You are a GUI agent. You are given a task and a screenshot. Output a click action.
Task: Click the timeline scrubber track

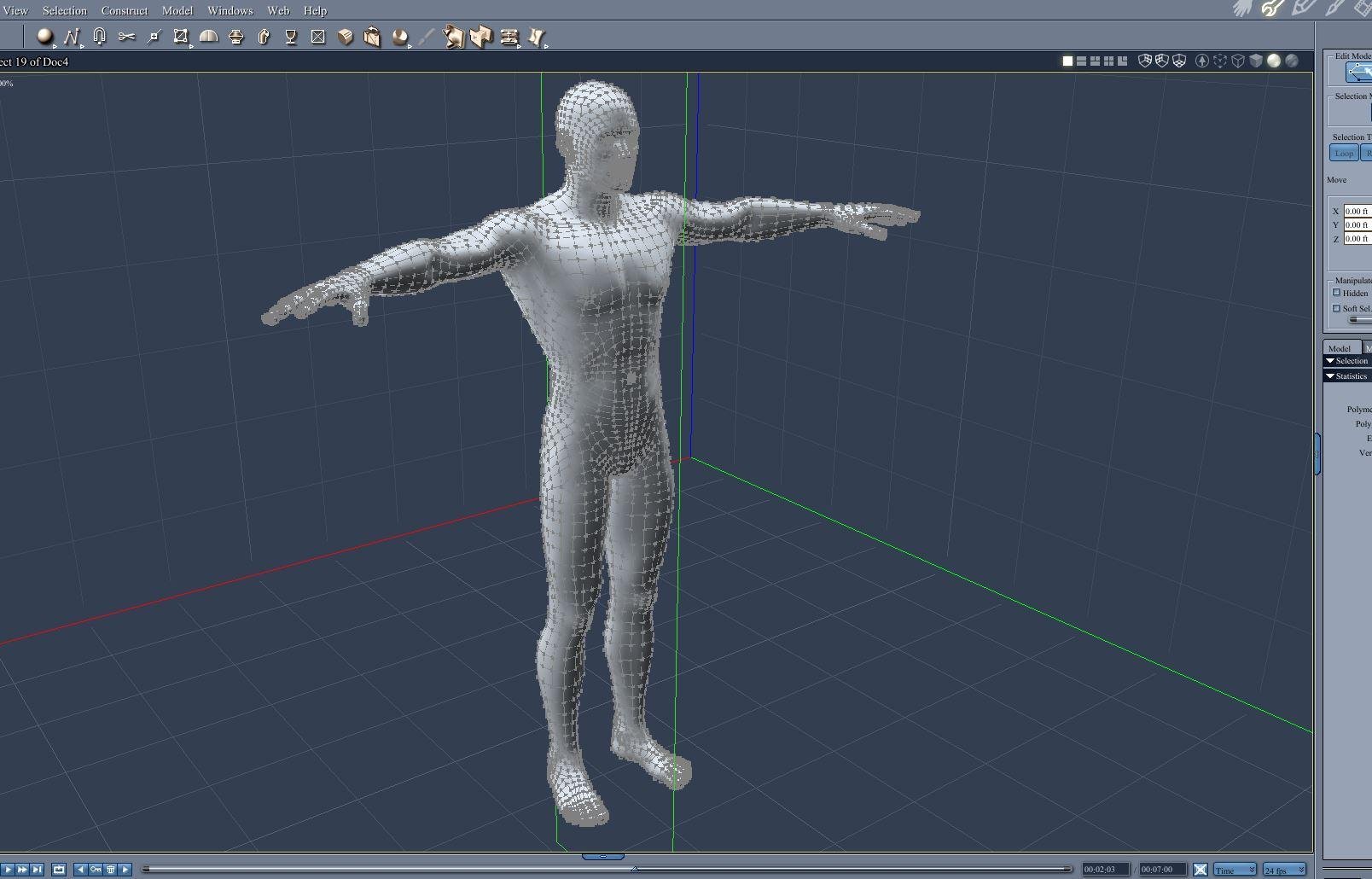607,869
